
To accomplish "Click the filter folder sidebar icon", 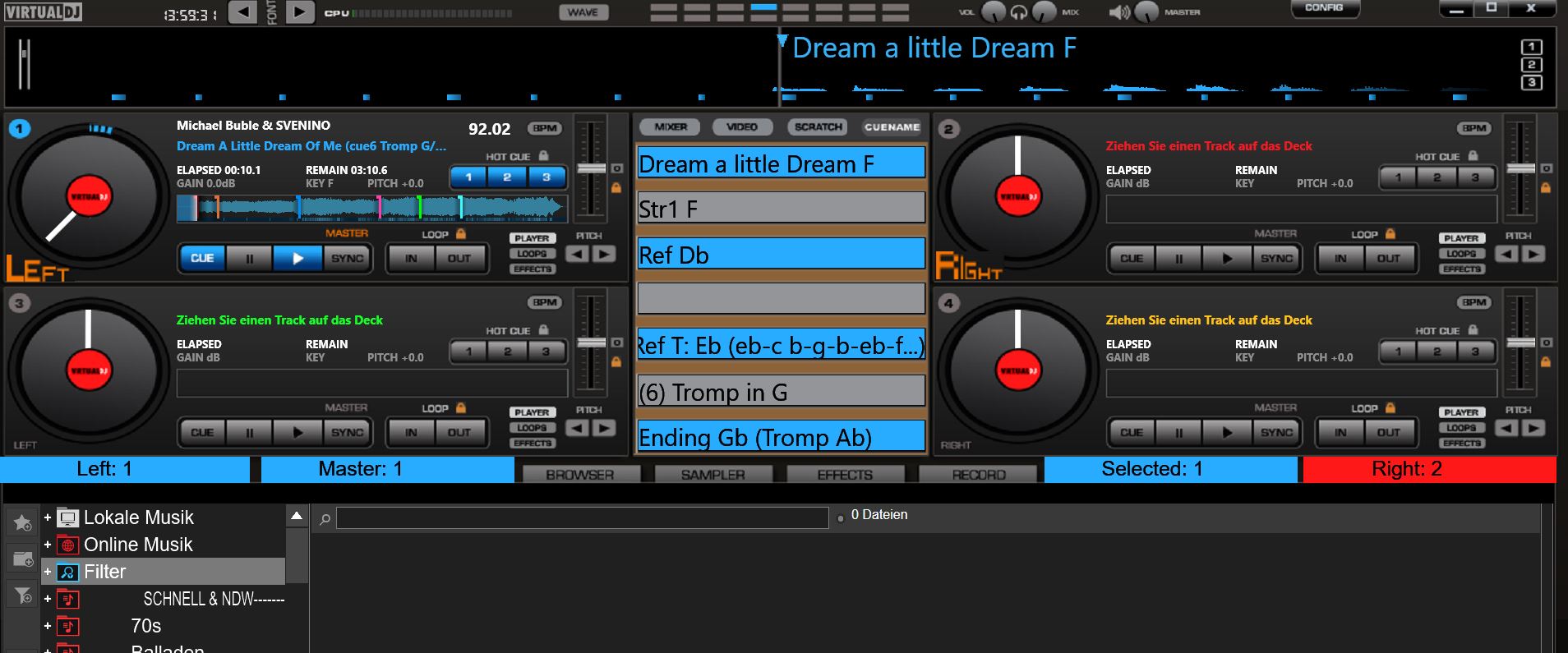I will click(x=22, y=595).
